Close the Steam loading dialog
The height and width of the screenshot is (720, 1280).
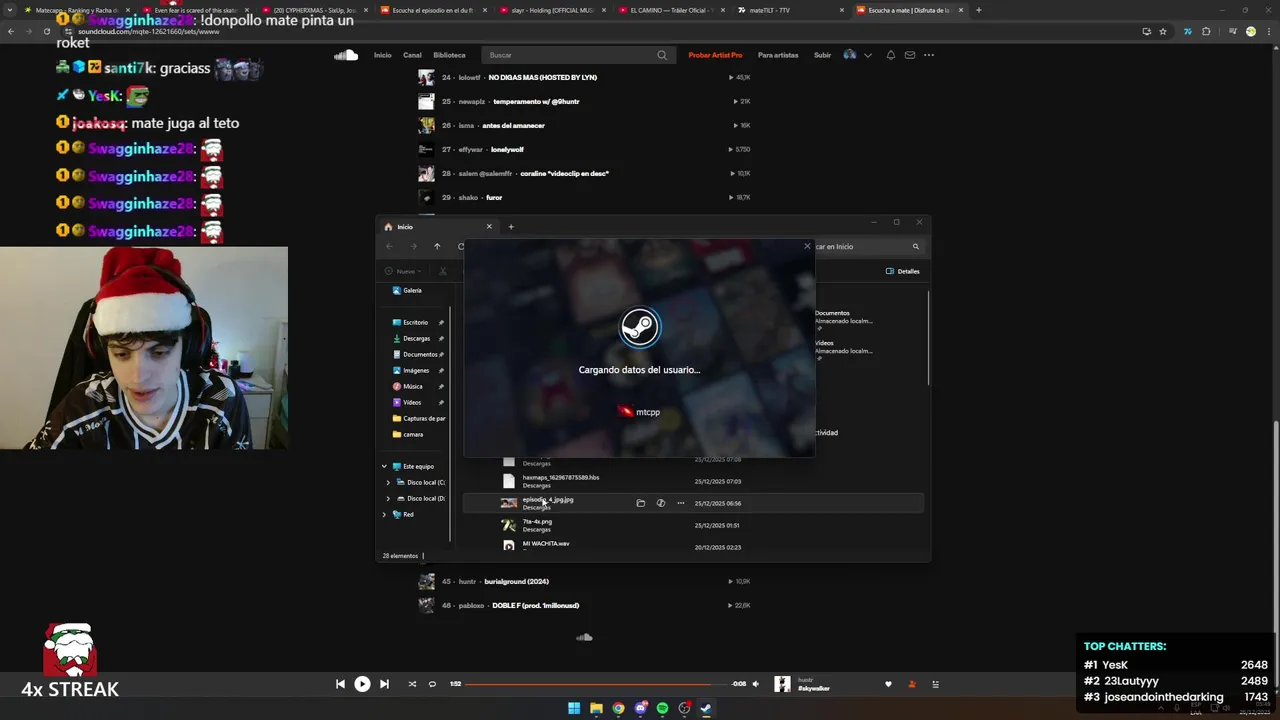click(x=807, y=246)
